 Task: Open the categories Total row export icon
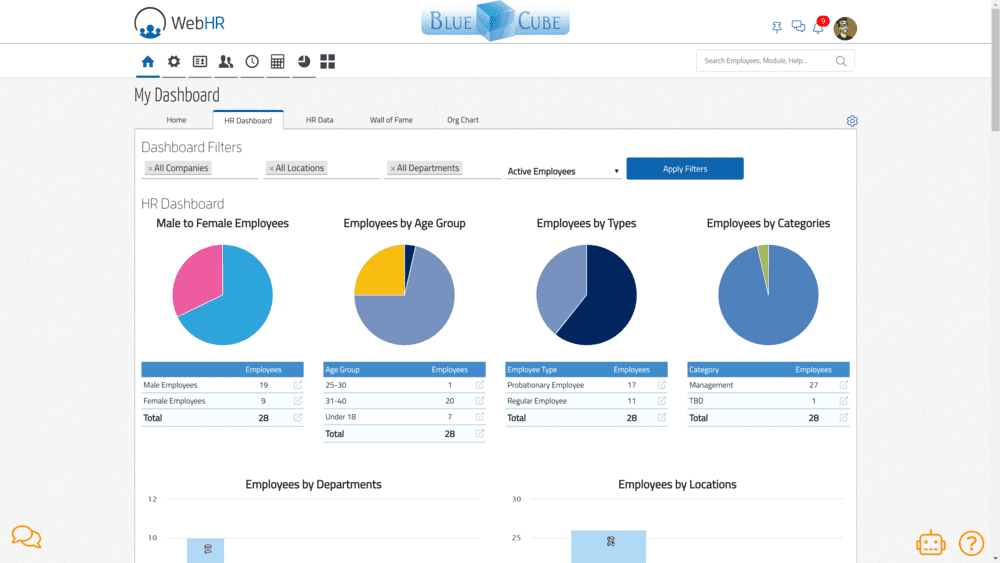(x=843, y=418)
